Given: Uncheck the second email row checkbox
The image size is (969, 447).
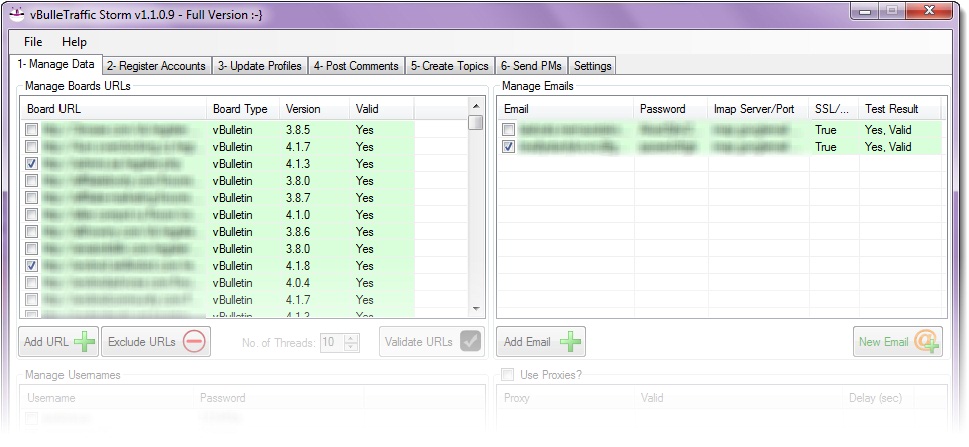Looking at the screenshot, I should pyautogui.click(x=510, y=147).
